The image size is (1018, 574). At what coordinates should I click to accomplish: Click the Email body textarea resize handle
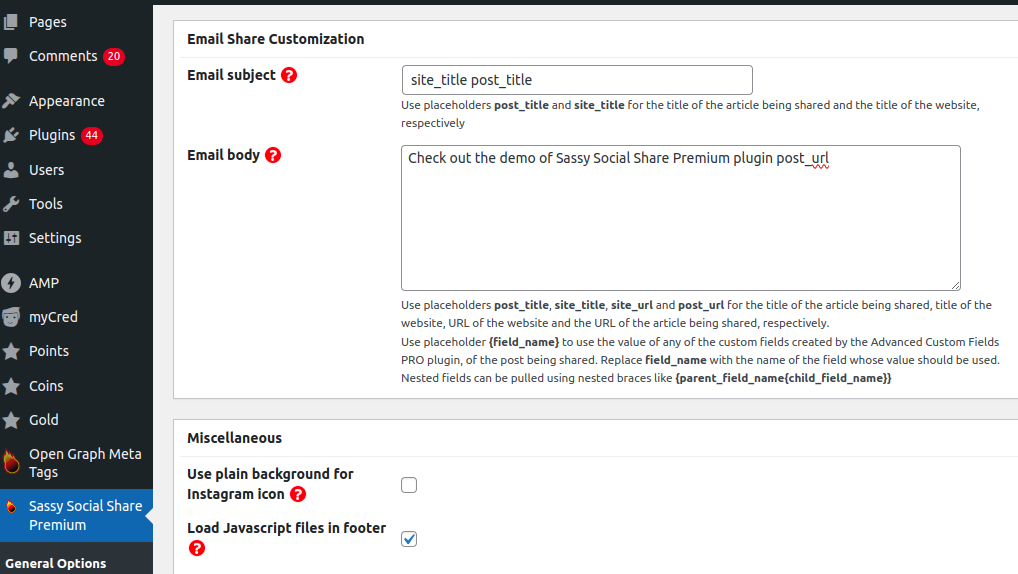coord(955,285)
